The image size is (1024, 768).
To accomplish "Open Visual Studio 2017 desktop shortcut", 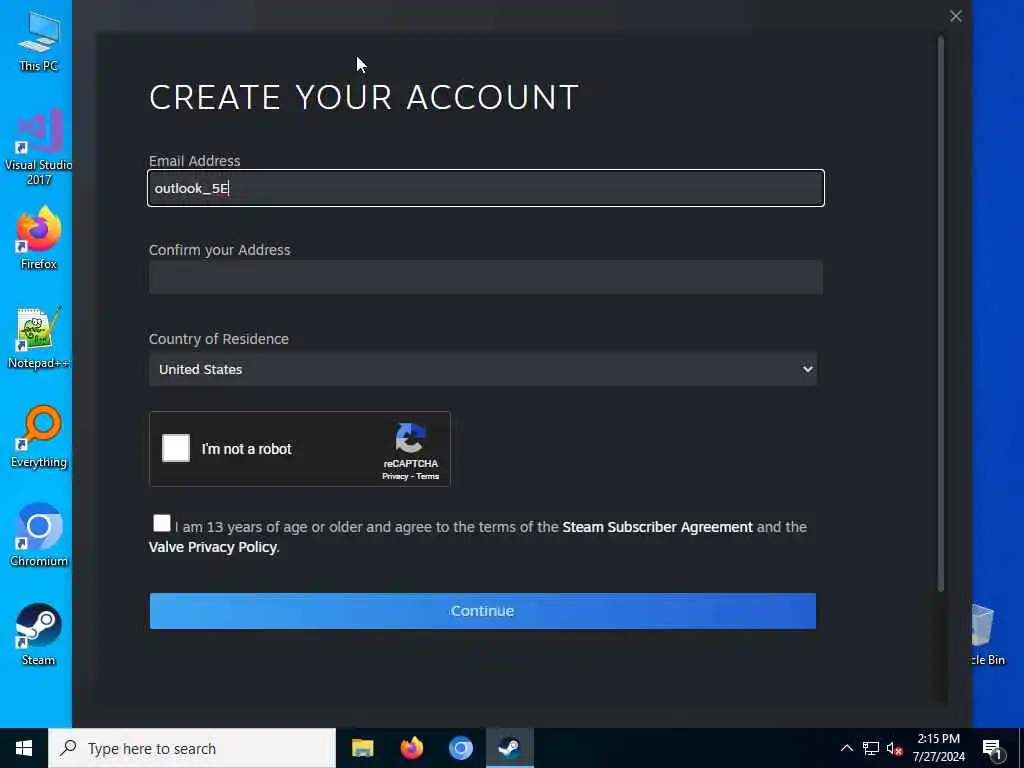I will (x=39, y=146).
